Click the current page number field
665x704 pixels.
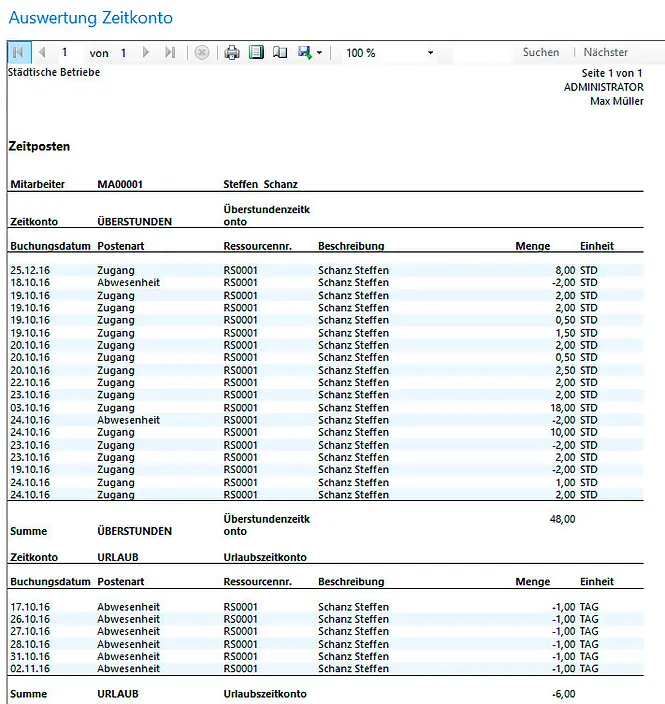tap(66, 53)
